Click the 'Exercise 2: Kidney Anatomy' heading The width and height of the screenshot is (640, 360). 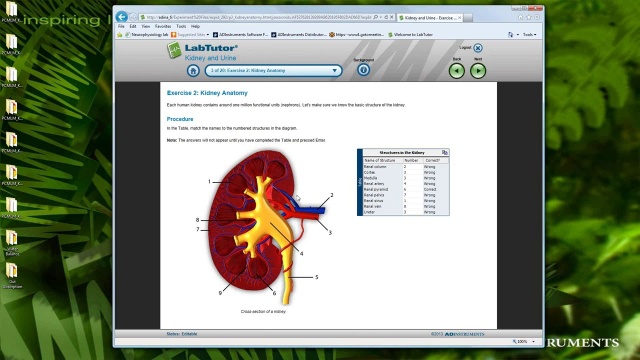207,93
